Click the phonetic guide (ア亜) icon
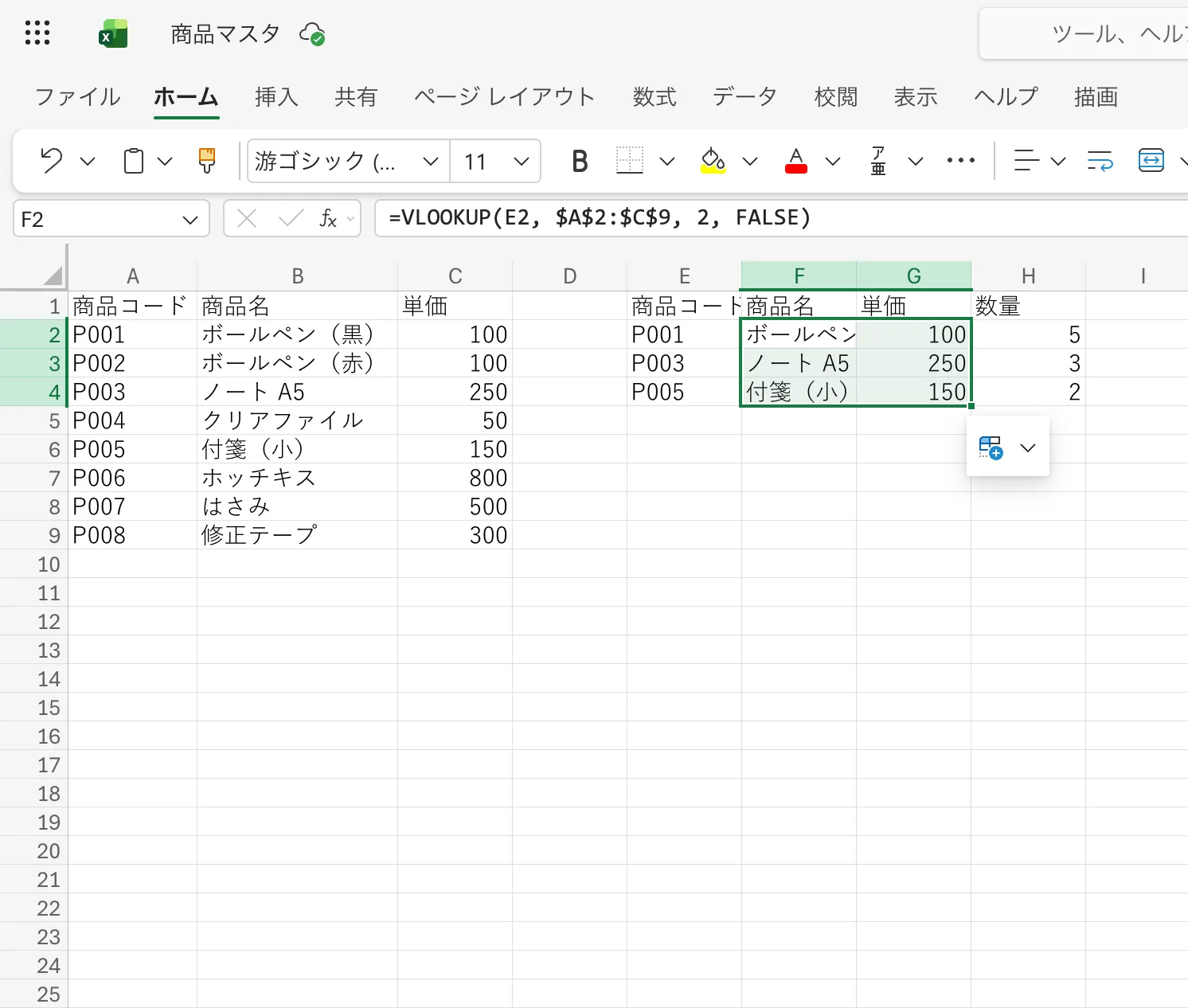This screenshot has width=1188, height=1008. point(878,161)
